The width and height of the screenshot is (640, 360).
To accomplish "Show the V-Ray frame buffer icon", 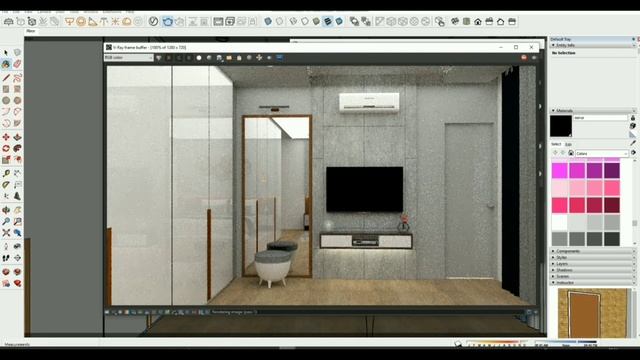I will [218, 21].
